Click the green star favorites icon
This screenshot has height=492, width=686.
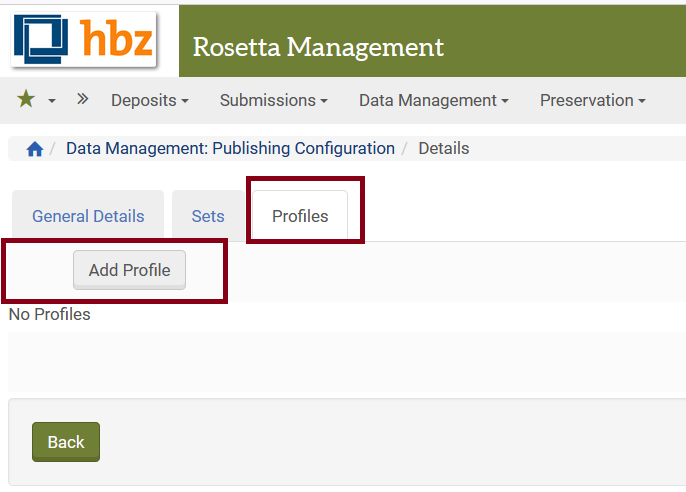point(26,100)
